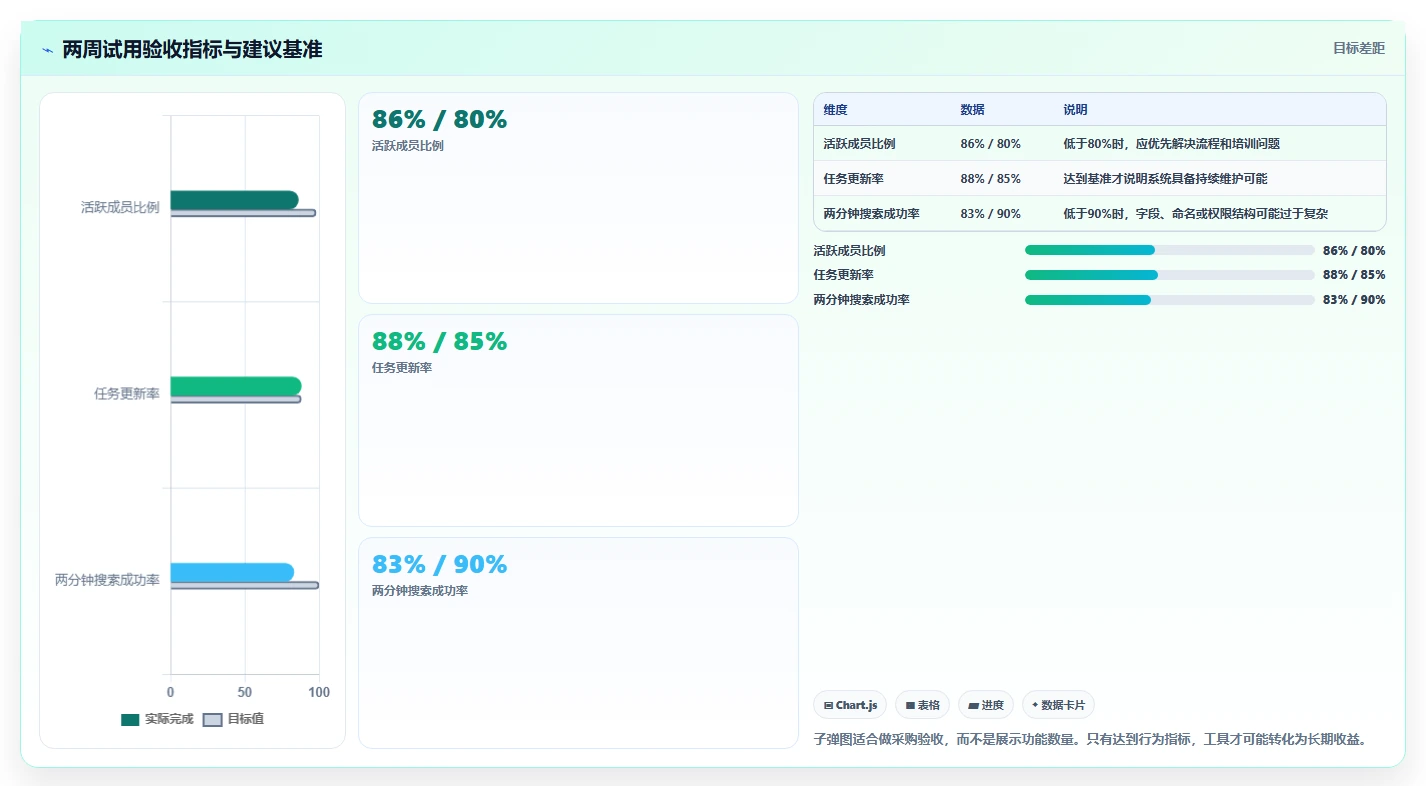Click the 表格 tag chip
This screenshot has height=786, width=1426.
[x=922, y=705]
